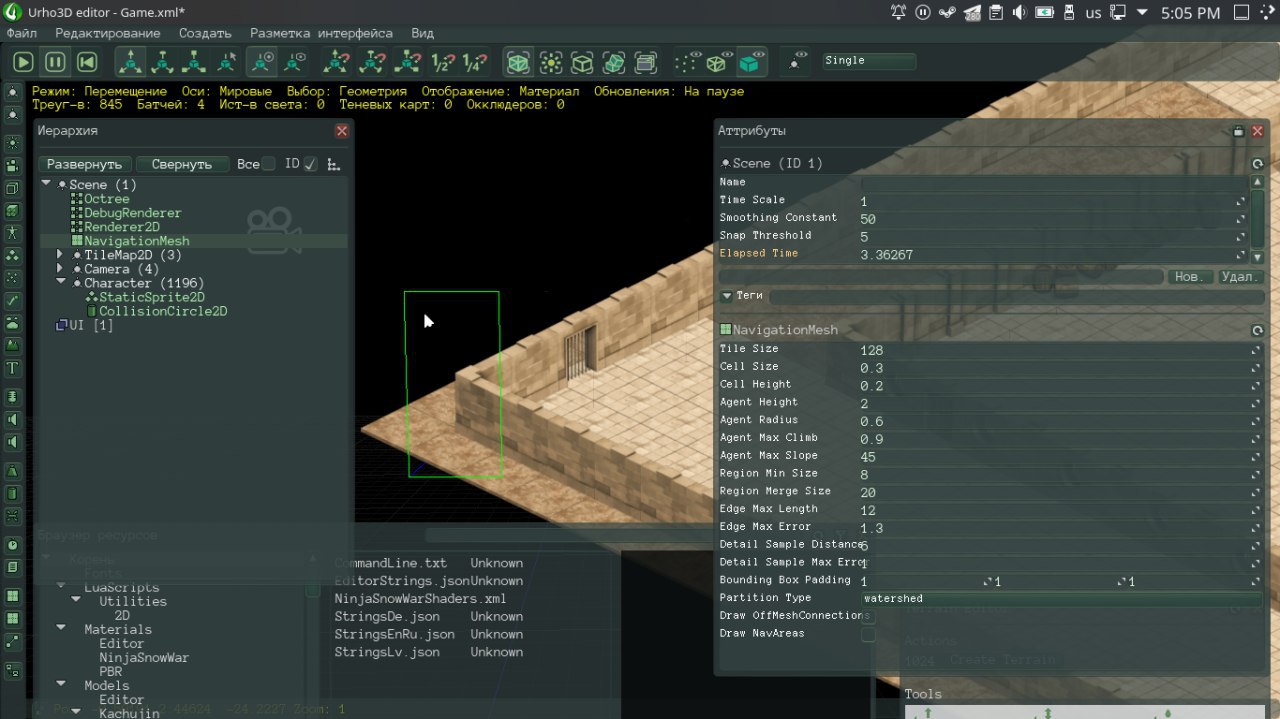Toggle Draw NavAreas checkbox
Viewport: 1280px width, 719px height.
pos(868,634)
